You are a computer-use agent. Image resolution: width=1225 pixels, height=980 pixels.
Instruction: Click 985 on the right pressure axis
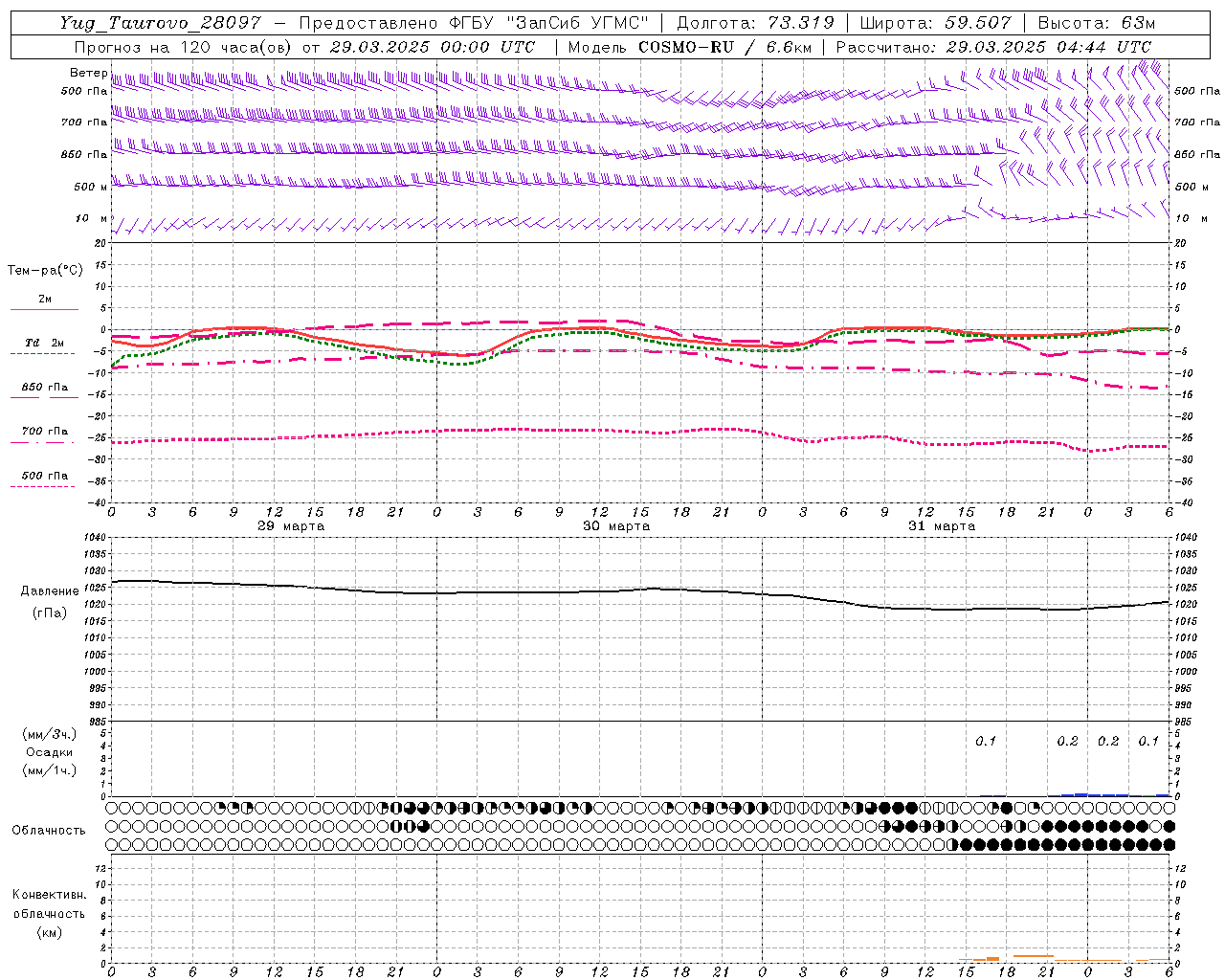[1183, 722]
